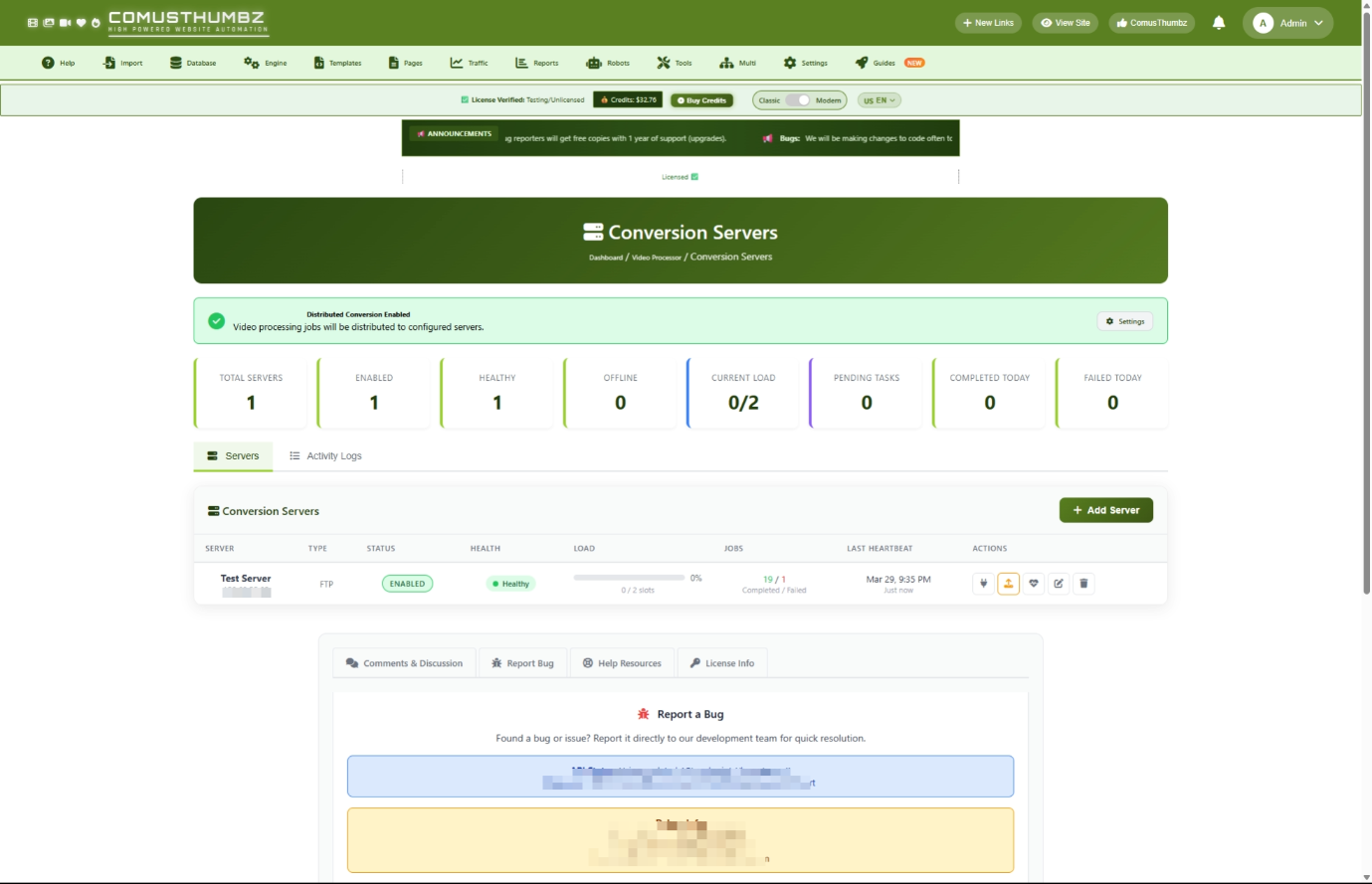Select the Help Resources tab
The height and width of the screenshot is (884, 1372).
[622, 663]
